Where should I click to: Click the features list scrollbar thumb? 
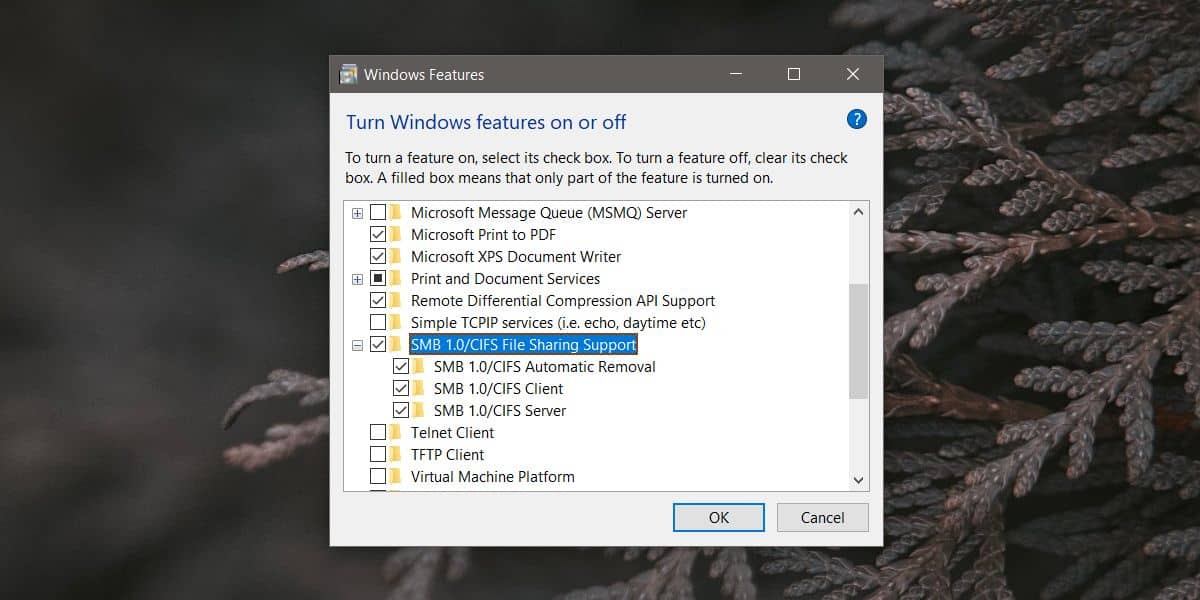(x=858, y=340)
